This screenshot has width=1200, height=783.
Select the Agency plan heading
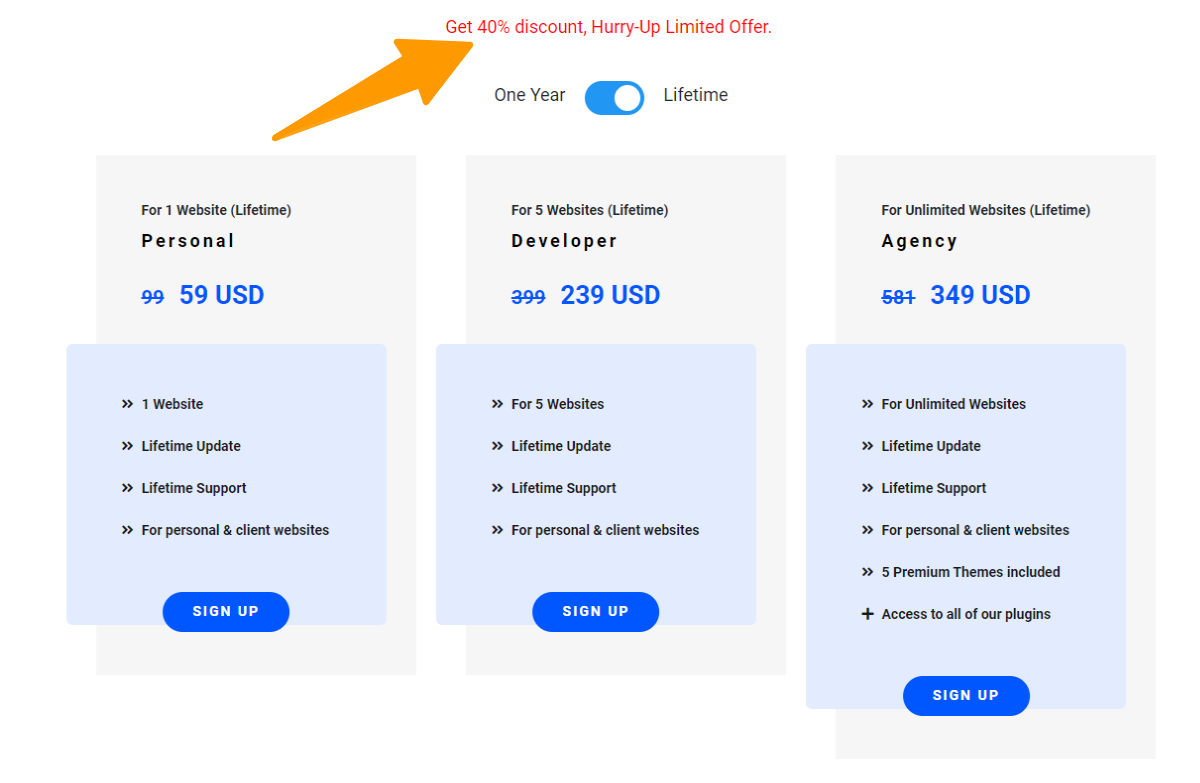coord(919,241)
